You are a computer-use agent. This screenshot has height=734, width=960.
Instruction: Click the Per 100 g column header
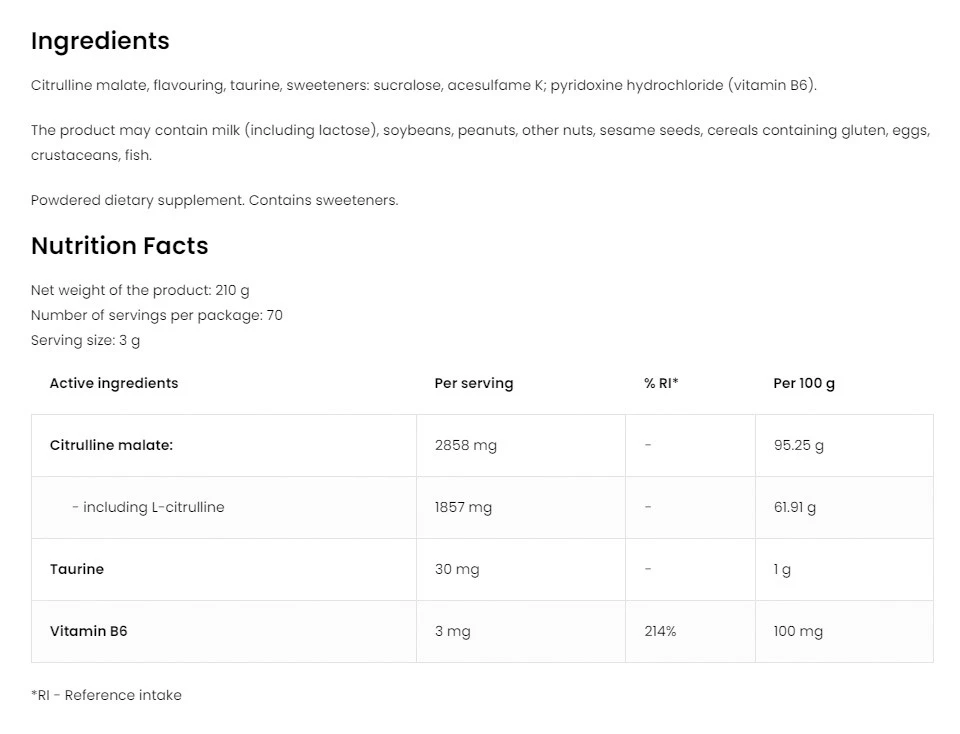803,383
